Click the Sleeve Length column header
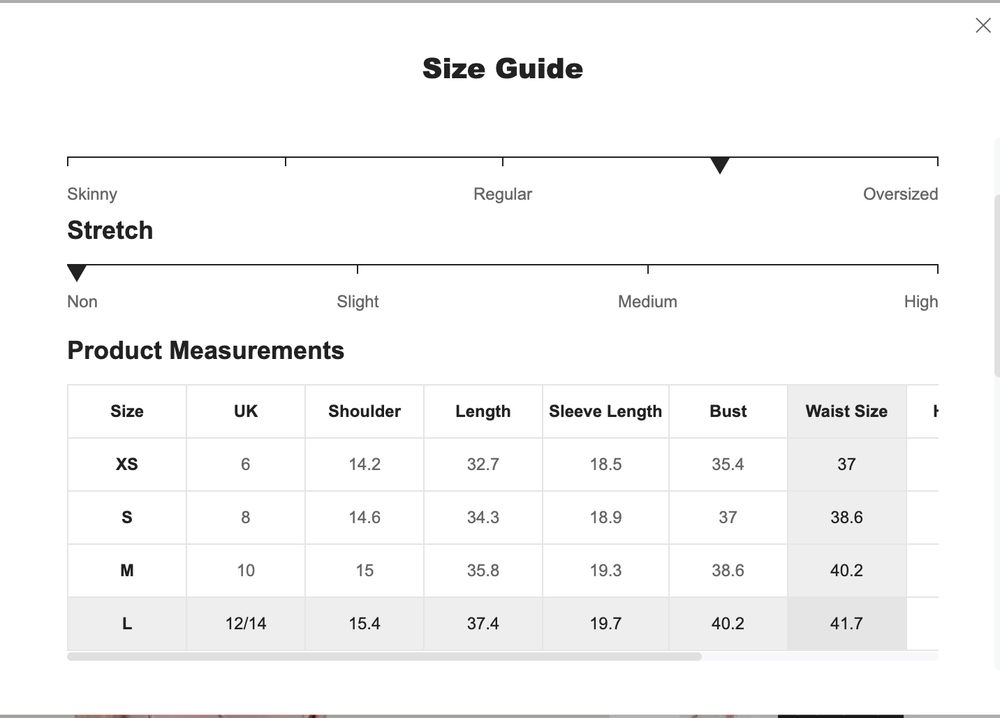This screenshot has height=718, width=1000. pyautogui.click(x=605, y=411)
